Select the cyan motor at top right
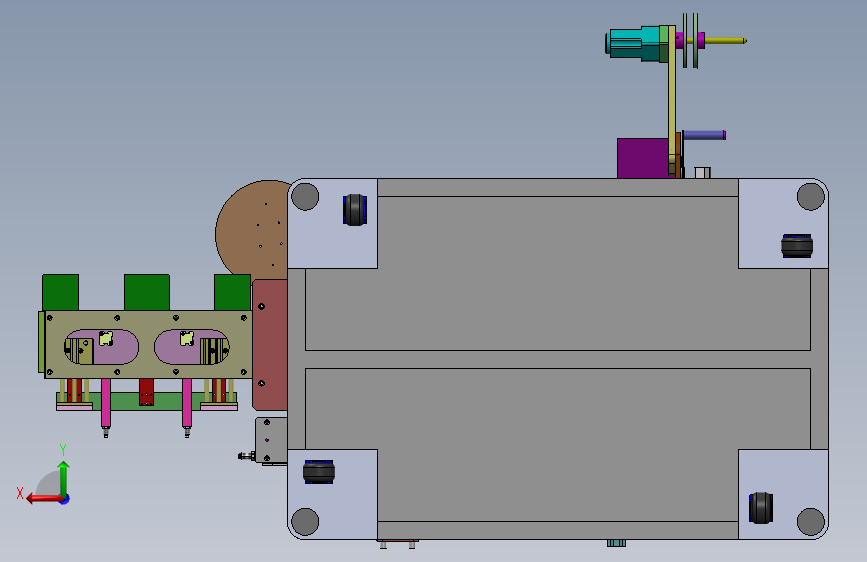The image size is (867, 562). click(633, 43)
